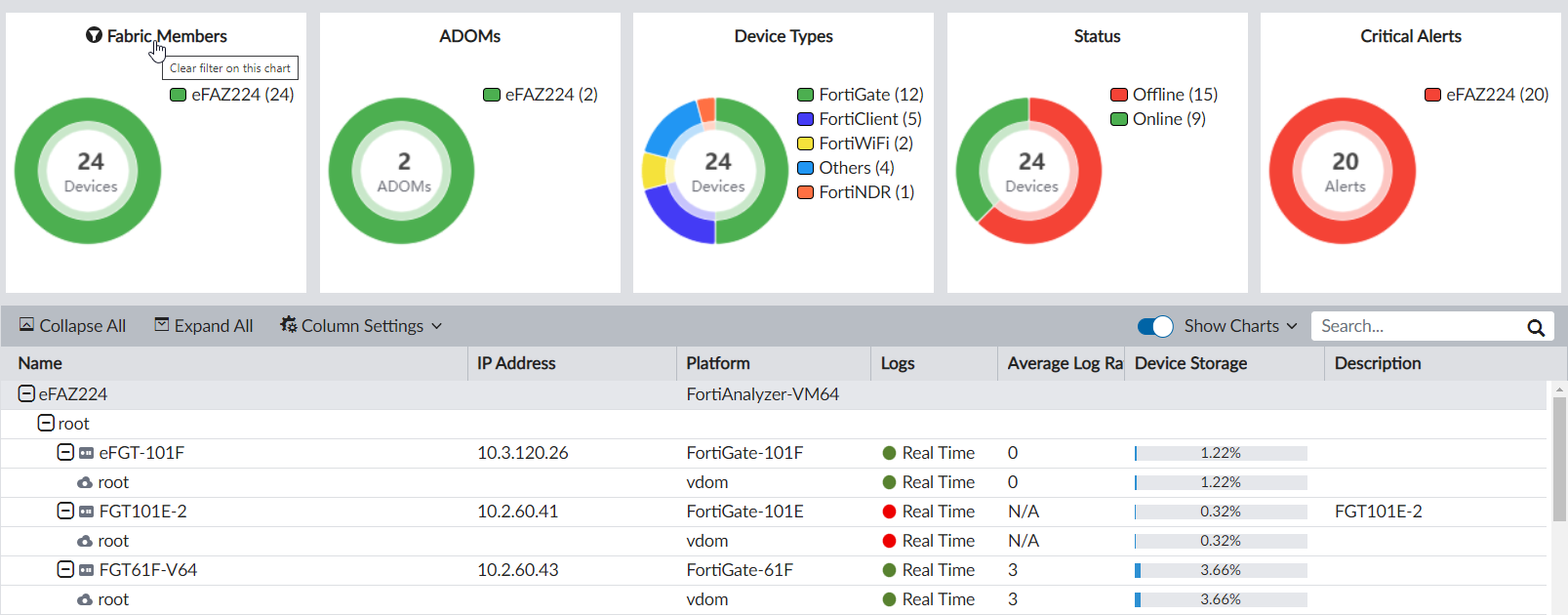The width and height of the screenshot is (1568, 615).
Task: Click the eFGT-101F storage bar 1.22%
Action: 1221,453
